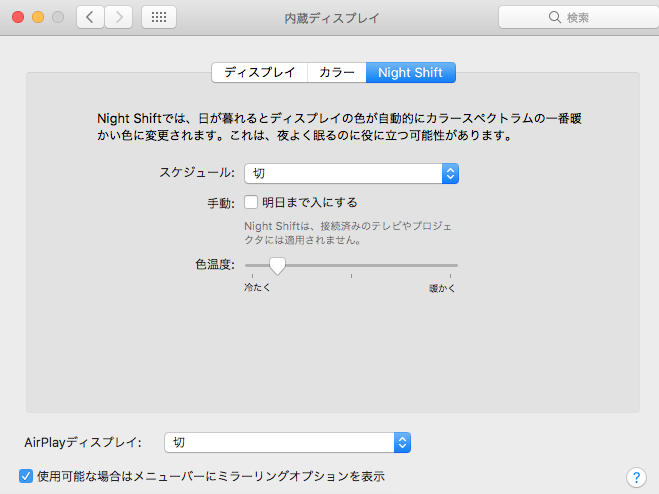Switch to the カラー tab
Screen dimensions: 659x494
pyautogui.click(x=337, y=72)
